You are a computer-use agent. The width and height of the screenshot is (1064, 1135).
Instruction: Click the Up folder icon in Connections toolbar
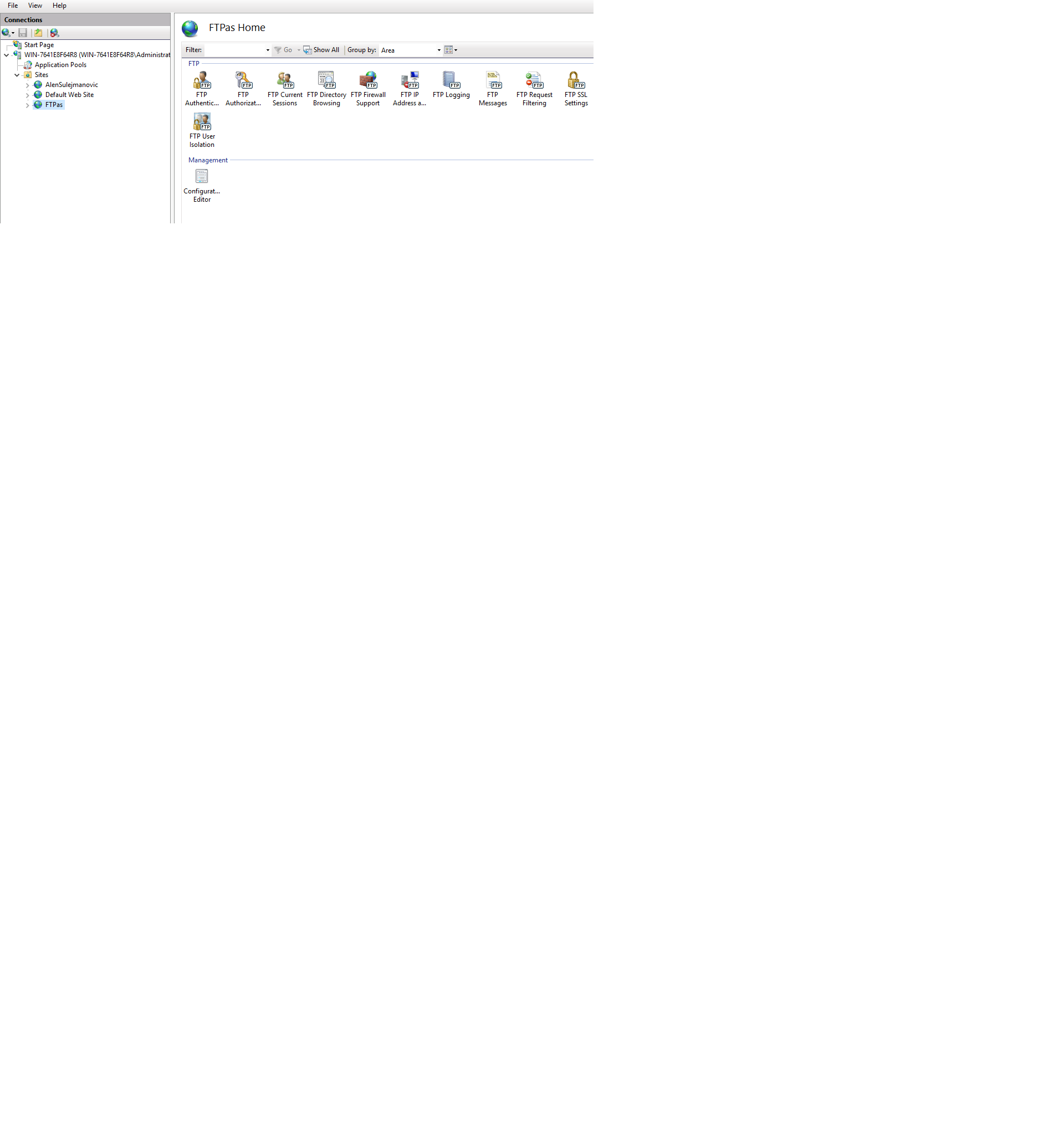38,33
